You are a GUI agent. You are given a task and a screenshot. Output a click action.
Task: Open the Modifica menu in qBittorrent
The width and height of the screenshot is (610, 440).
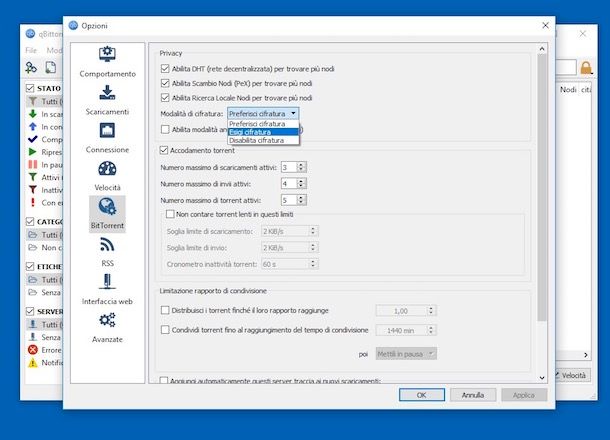click(54, 50)
